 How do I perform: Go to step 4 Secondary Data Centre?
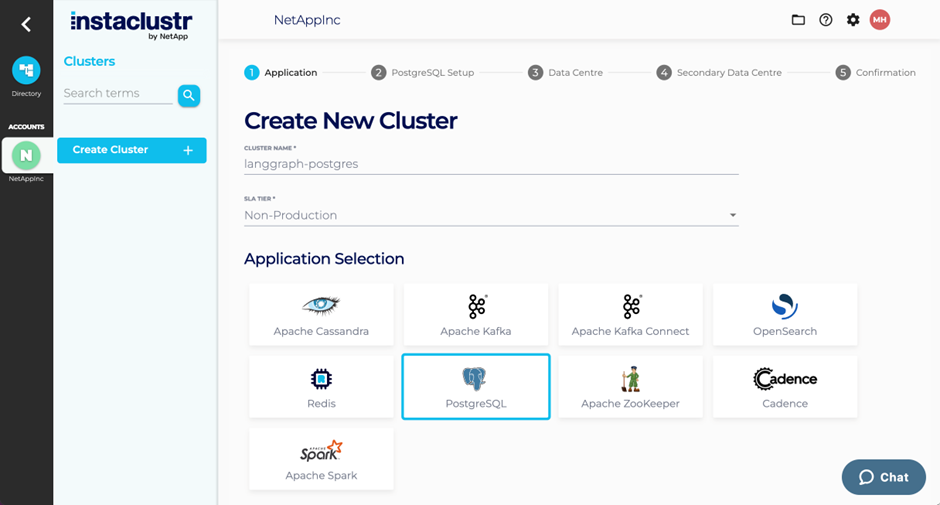(719, 73)
